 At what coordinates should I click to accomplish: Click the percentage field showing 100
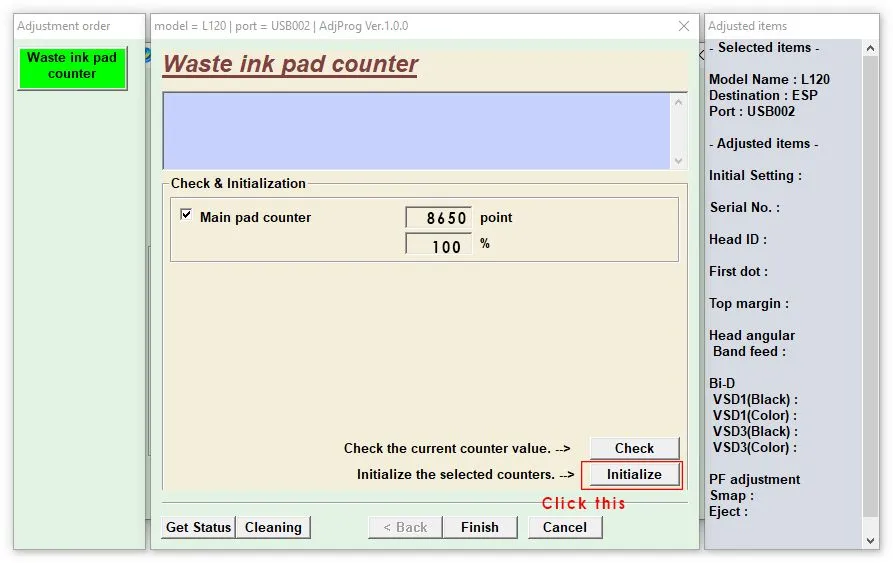(439, 246)
